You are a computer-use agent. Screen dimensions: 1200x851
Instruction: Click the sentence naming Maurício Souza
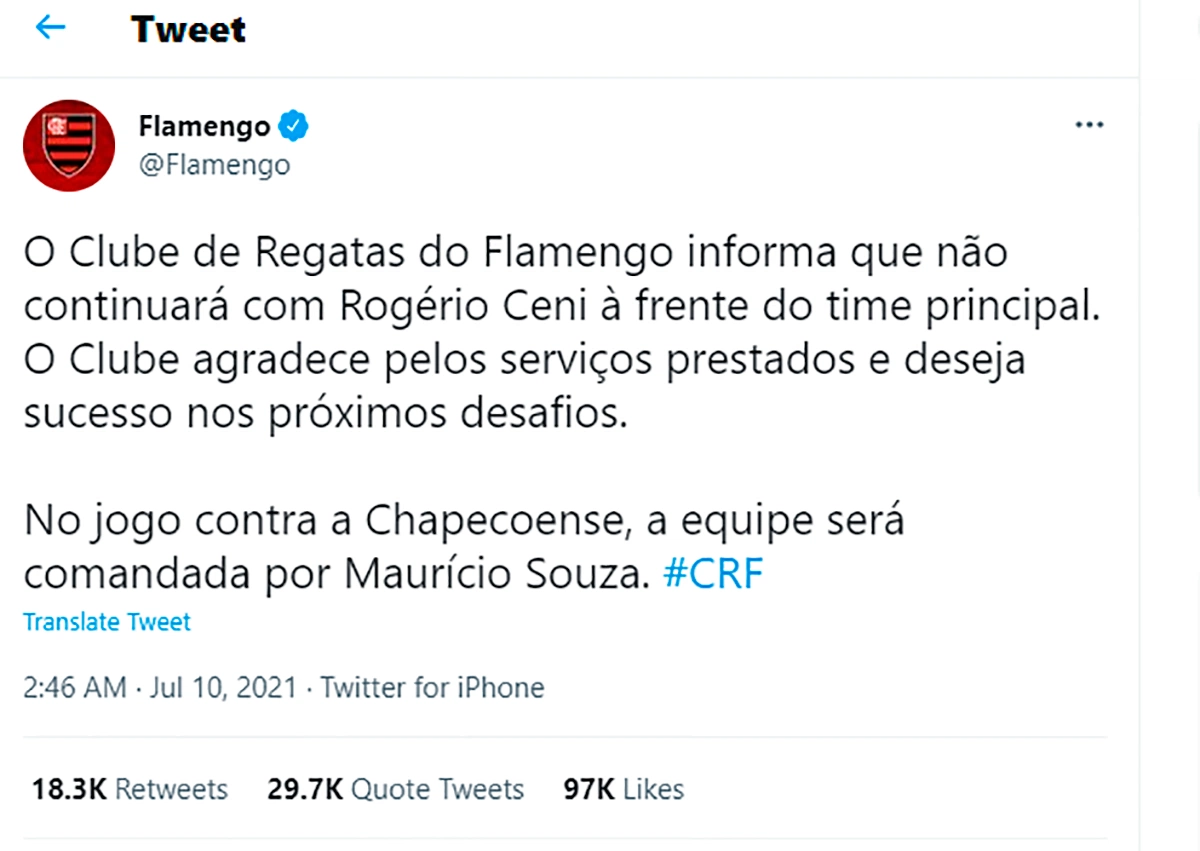(x=339, y=575)
